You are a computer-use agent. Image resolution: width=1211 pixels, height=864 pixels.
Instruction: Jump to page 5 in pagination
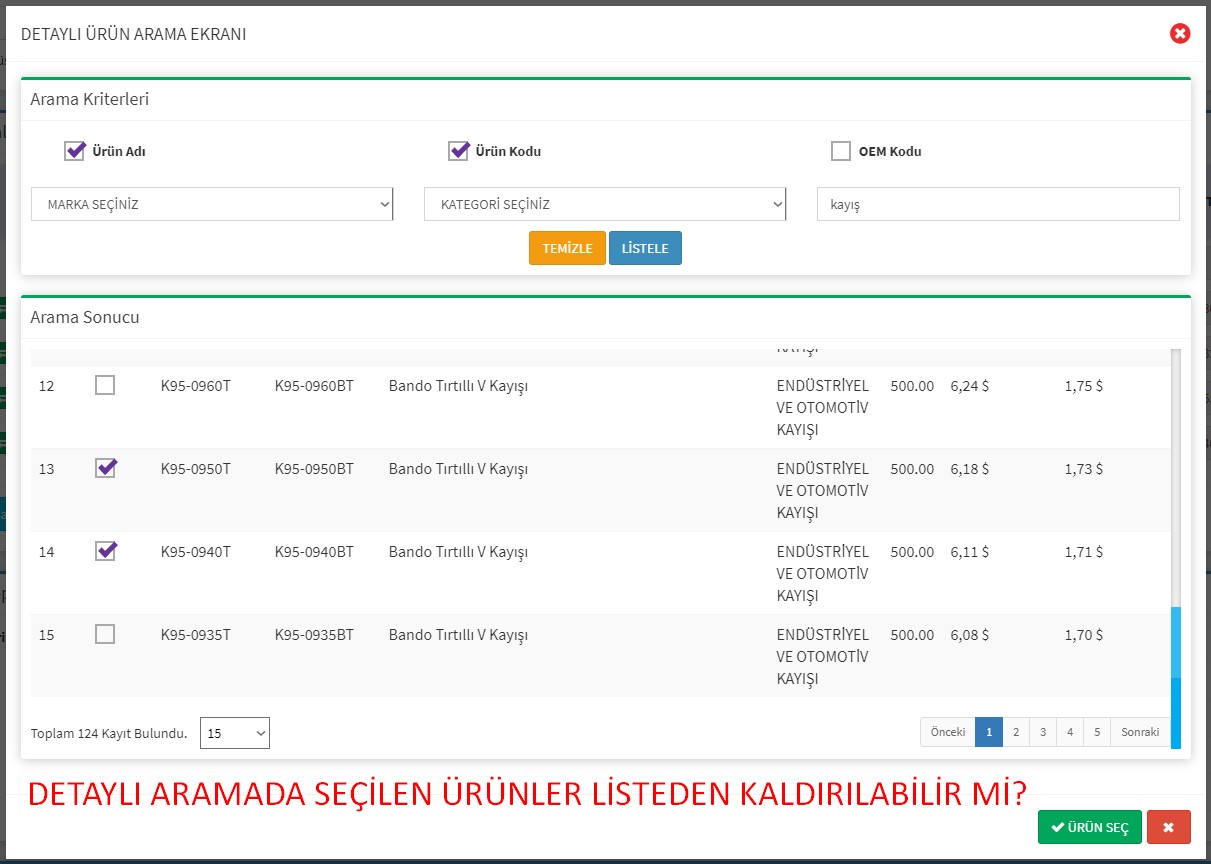1097,732
